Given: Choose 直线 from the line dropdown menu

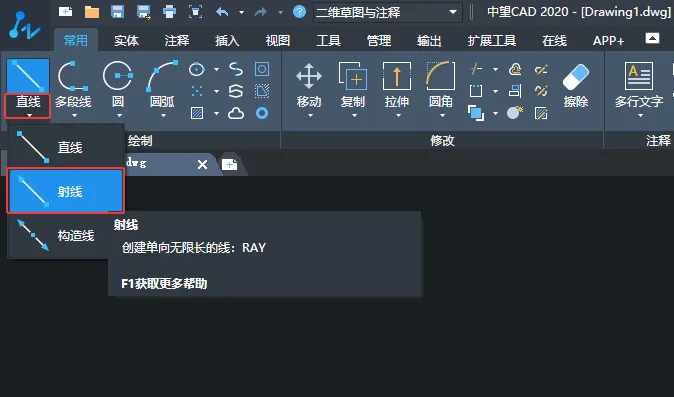Looking at the screenshot, I should (x=66, y=147).
